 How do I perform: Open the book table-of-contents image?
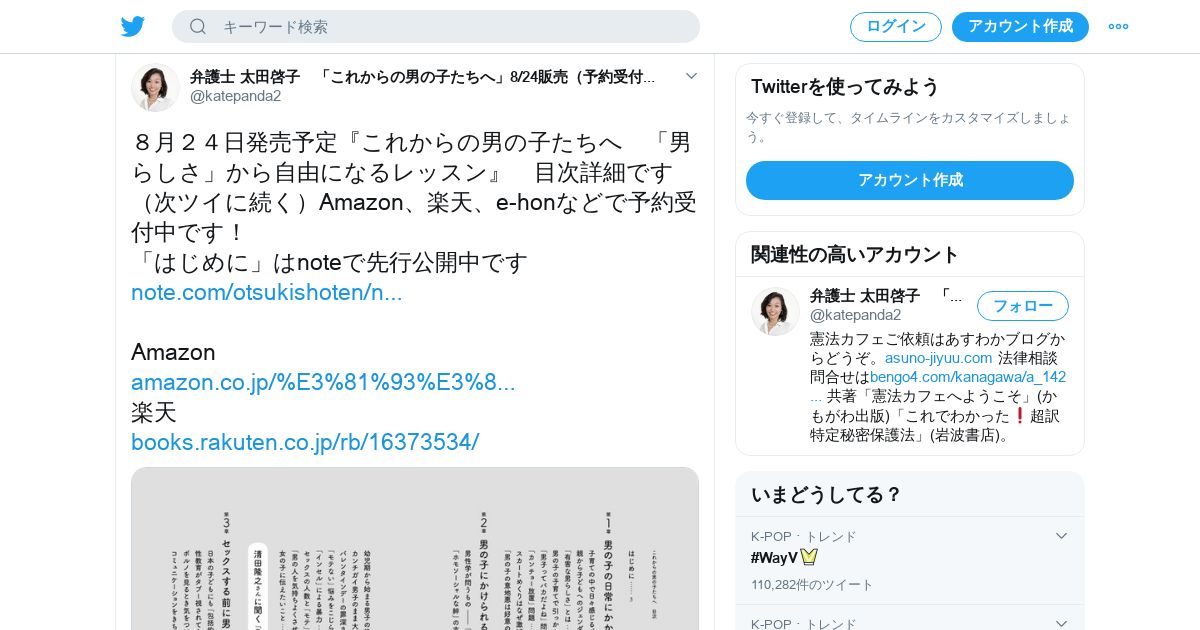(x=415, y=549)
